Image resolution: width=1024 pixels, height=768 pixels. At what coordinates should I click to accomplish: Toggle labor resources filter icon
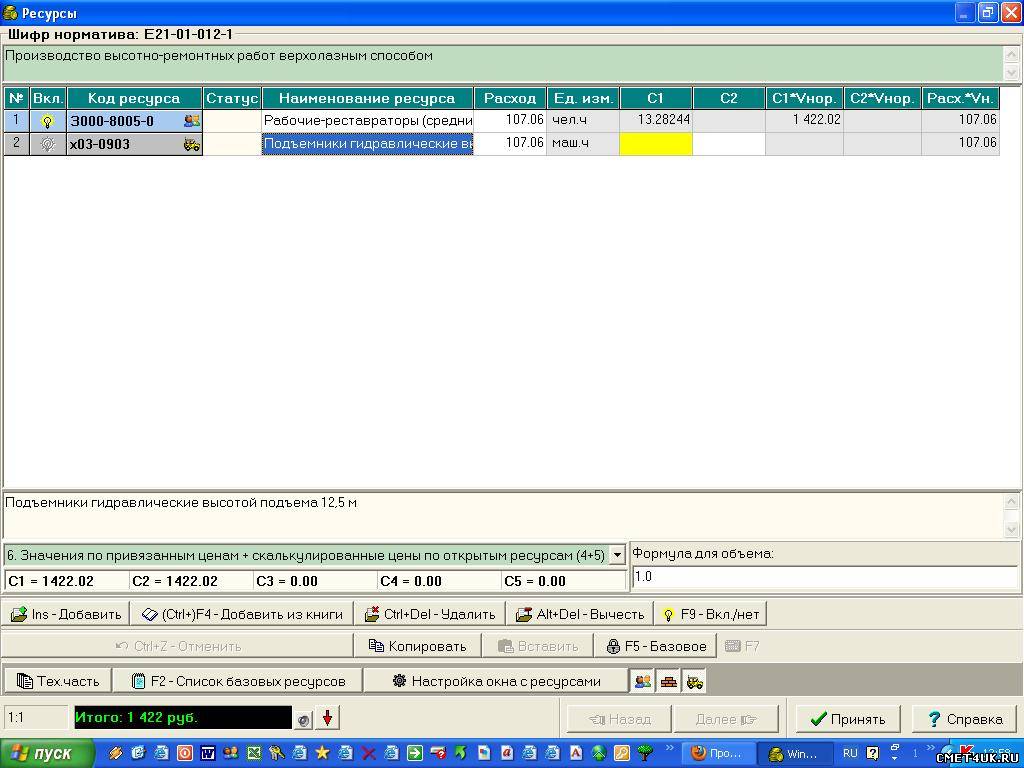coord(643,681)
